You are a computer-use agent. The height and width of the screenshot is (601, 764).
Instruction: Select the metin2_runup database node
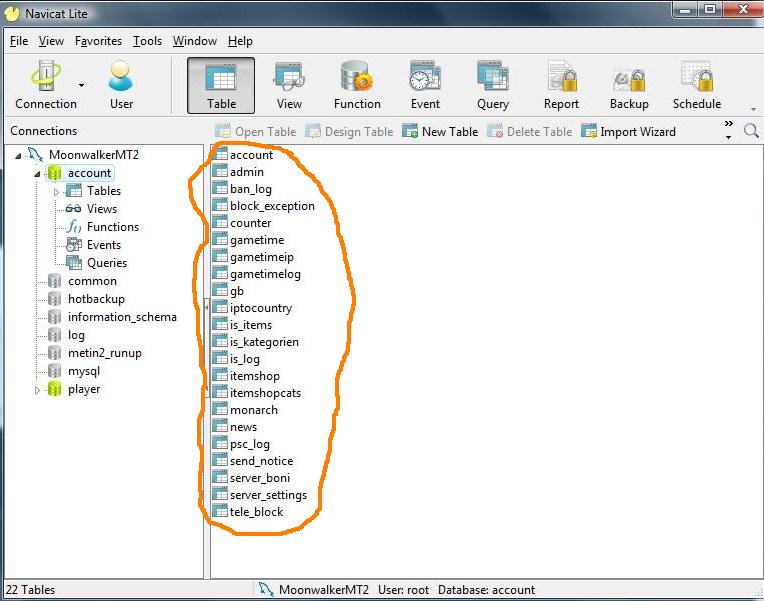coord(95,353)
